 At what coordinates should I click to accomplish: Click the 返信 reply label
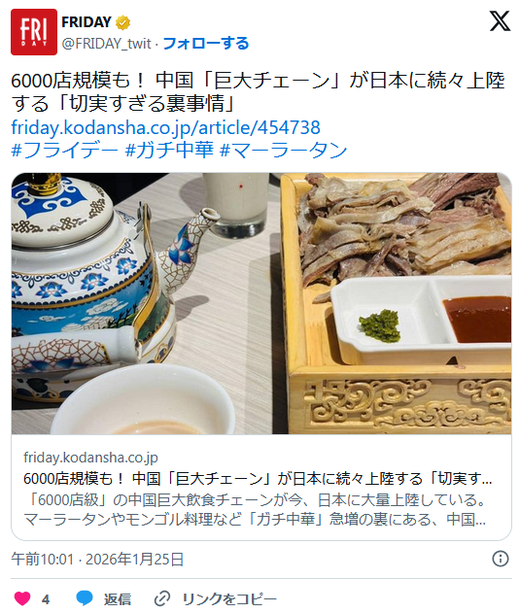(x=117, y=599)
